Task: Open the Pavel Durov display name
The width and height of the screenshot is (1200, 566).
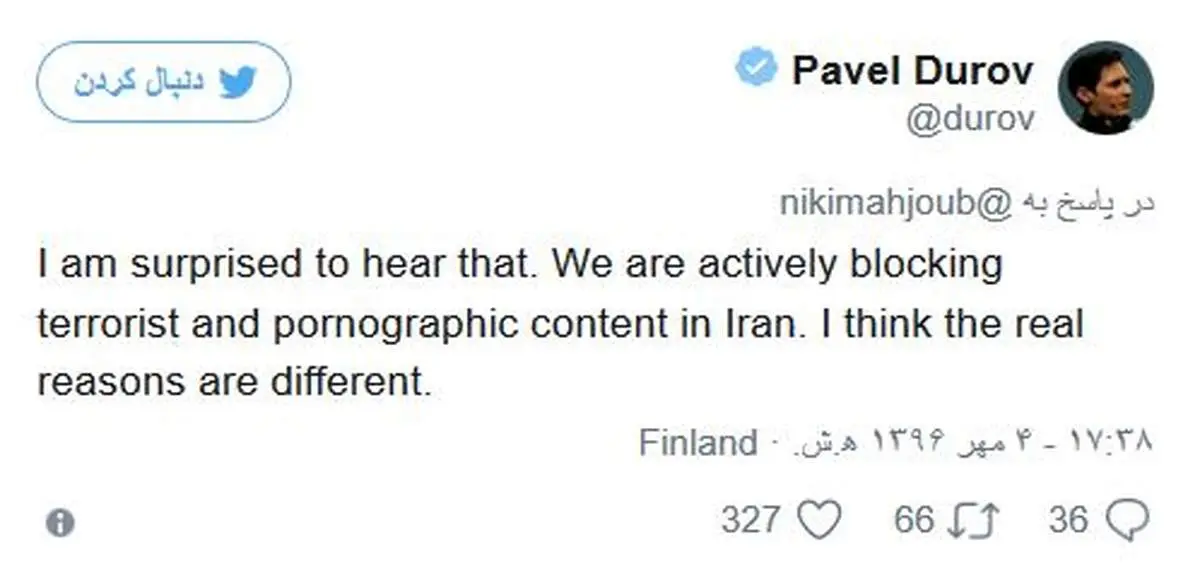Action: click(912, 71)
